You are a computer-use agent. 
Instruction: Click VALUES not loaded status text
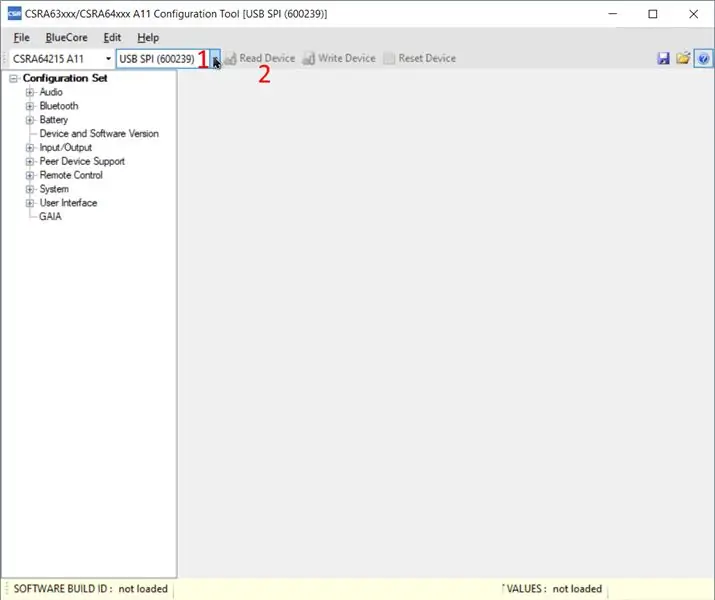tap(554, 589)
